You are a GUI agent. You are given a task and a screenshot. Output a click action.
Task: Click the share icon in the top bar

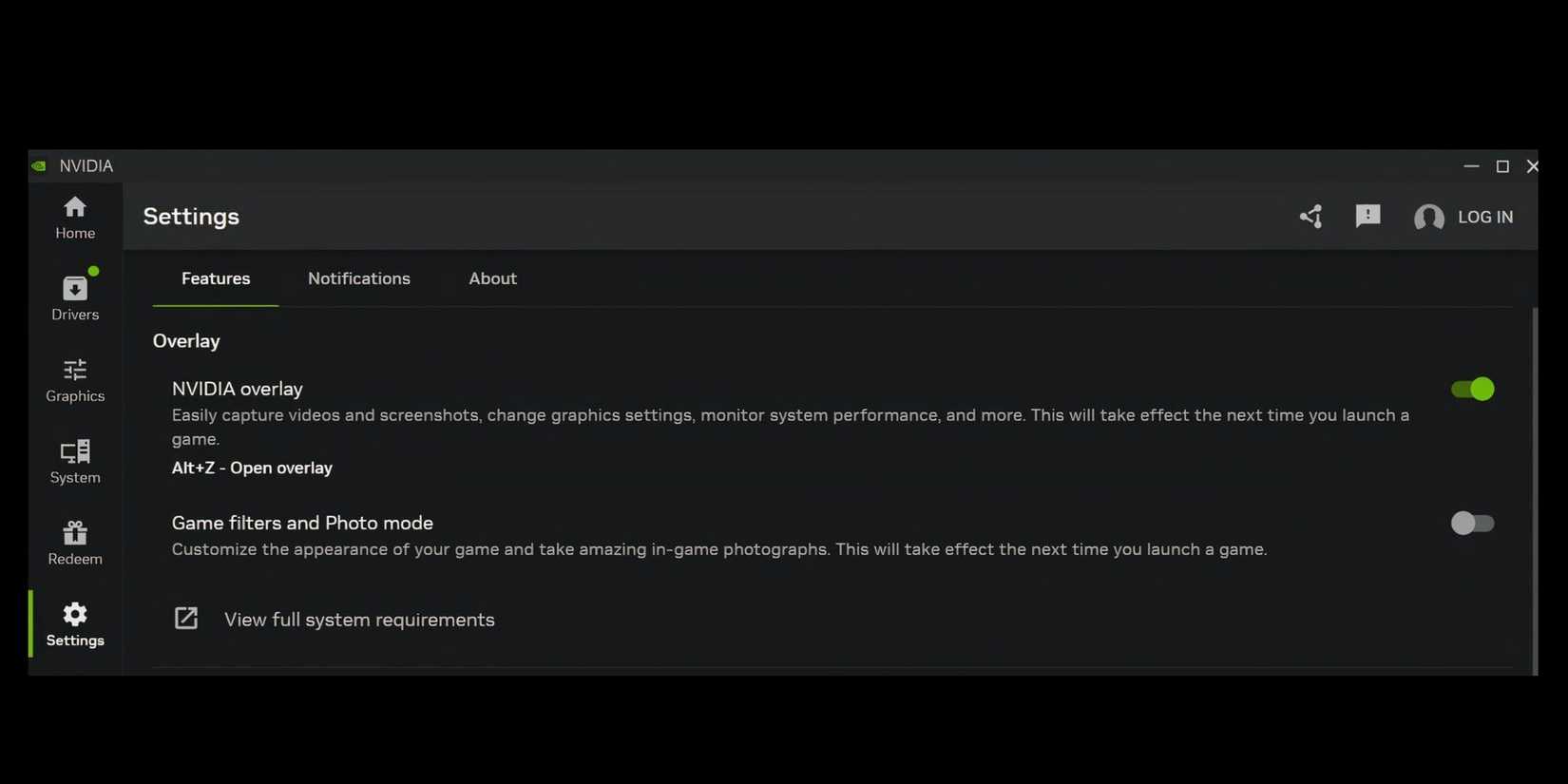(x=1310, y=217)
